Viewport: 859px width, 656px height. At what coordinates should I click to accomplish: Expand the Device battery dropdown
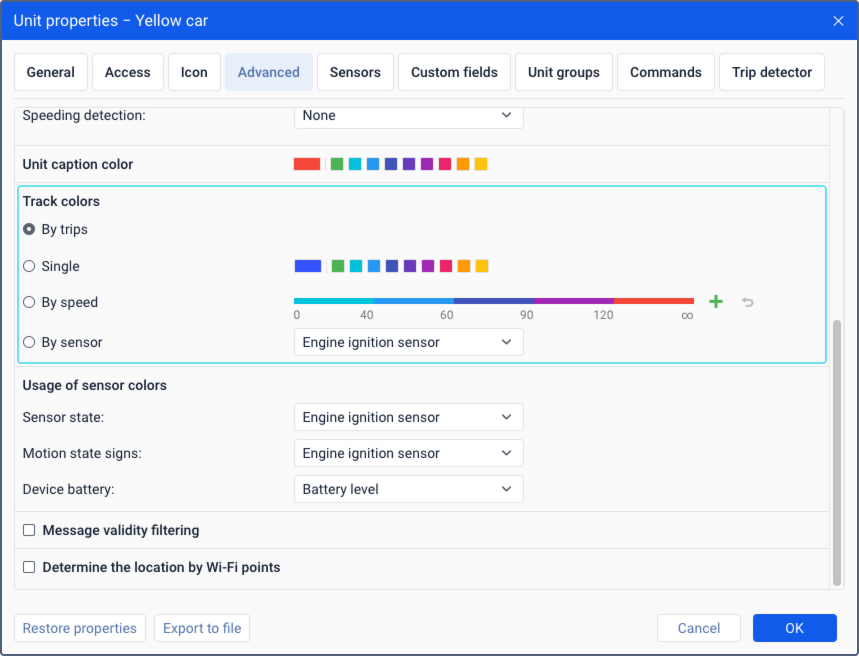tap(408, 489)
